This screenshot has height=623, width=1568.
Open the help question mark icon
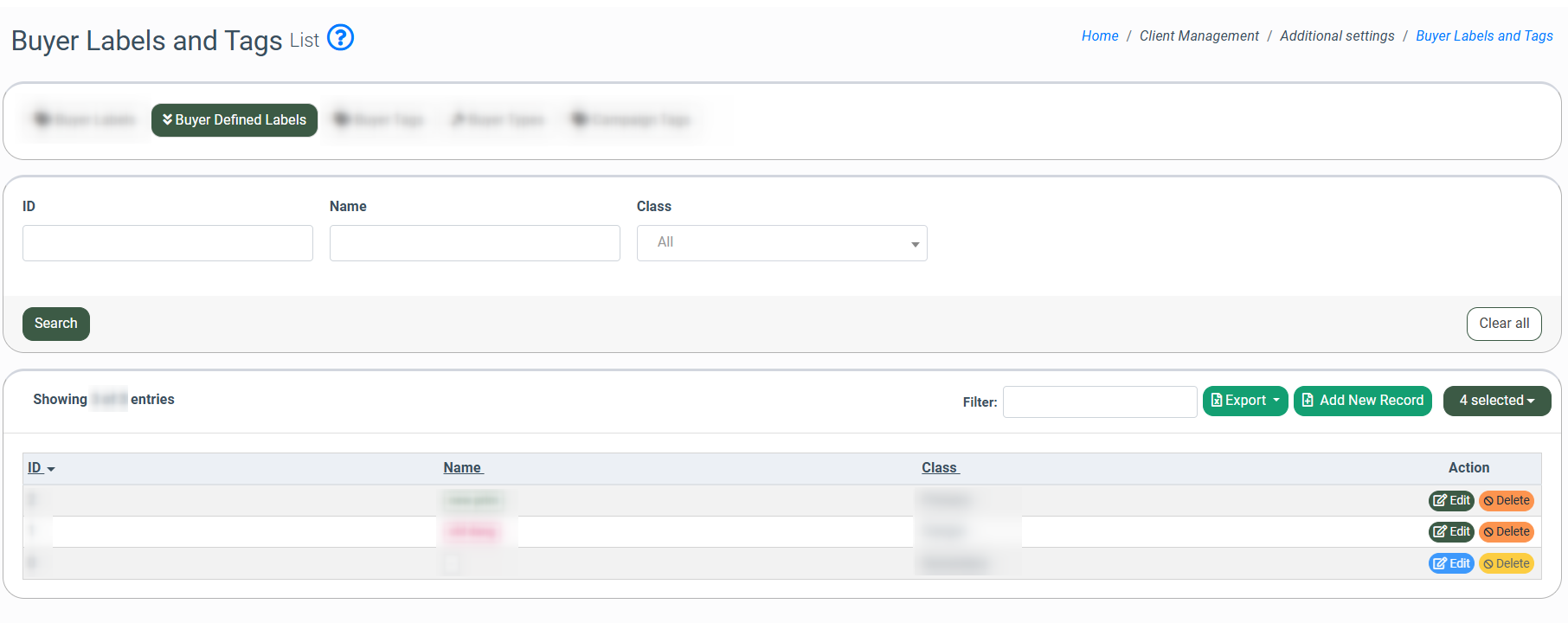coord(341,38)
